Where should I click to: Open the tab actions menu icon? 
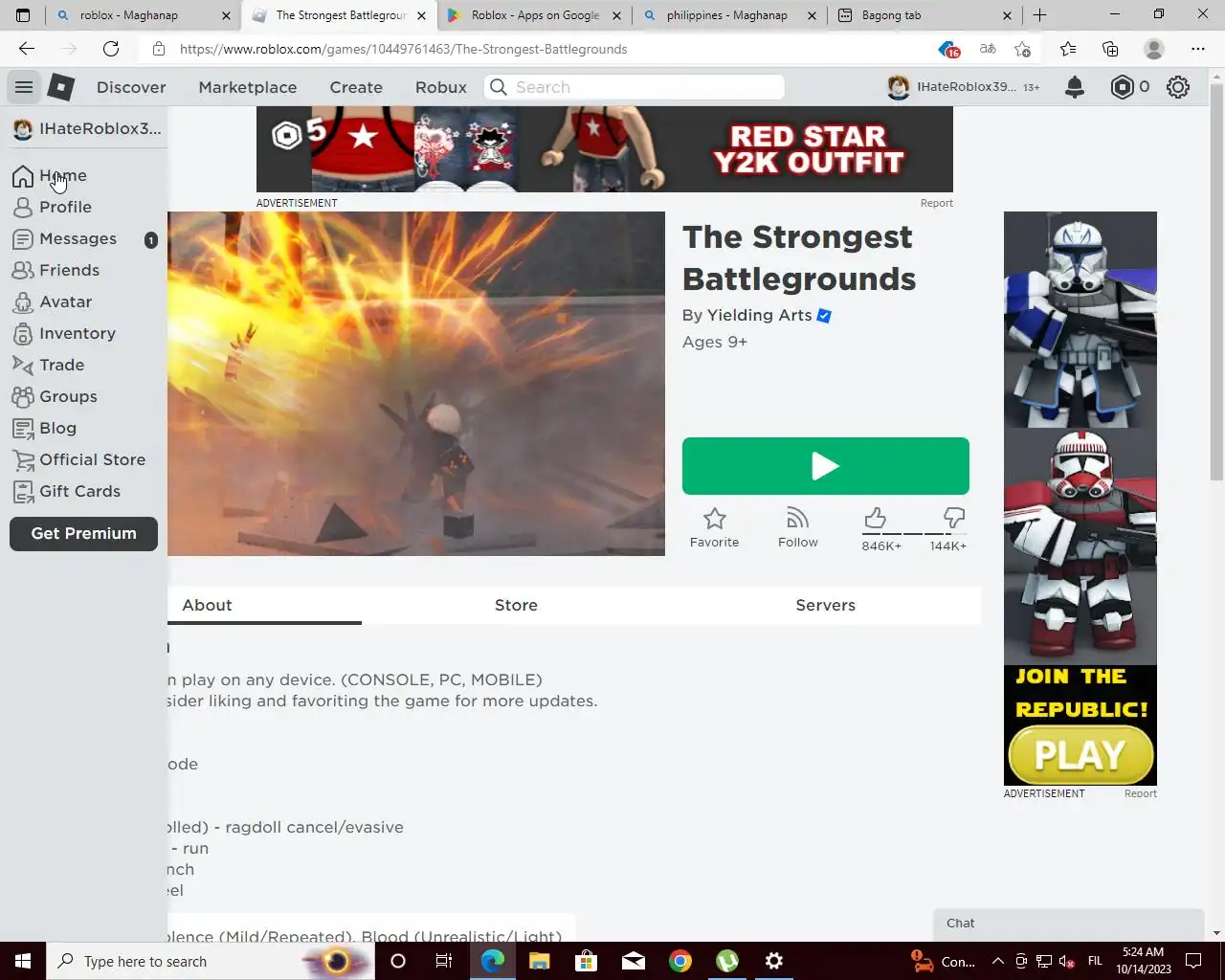pos(23,15)
